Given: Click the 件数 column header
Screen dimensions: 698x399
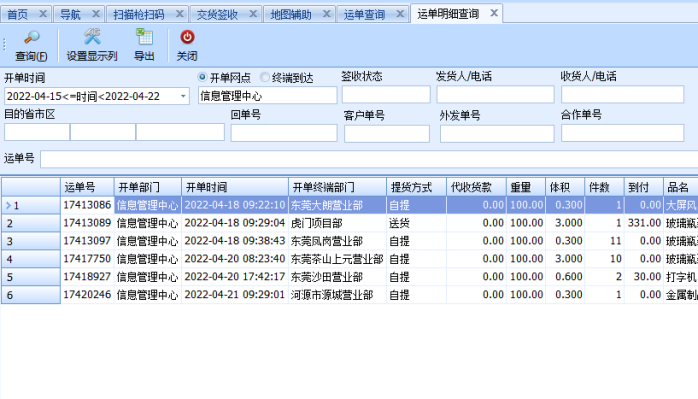Looking at the screenshot, I should [x=604, y=187].
